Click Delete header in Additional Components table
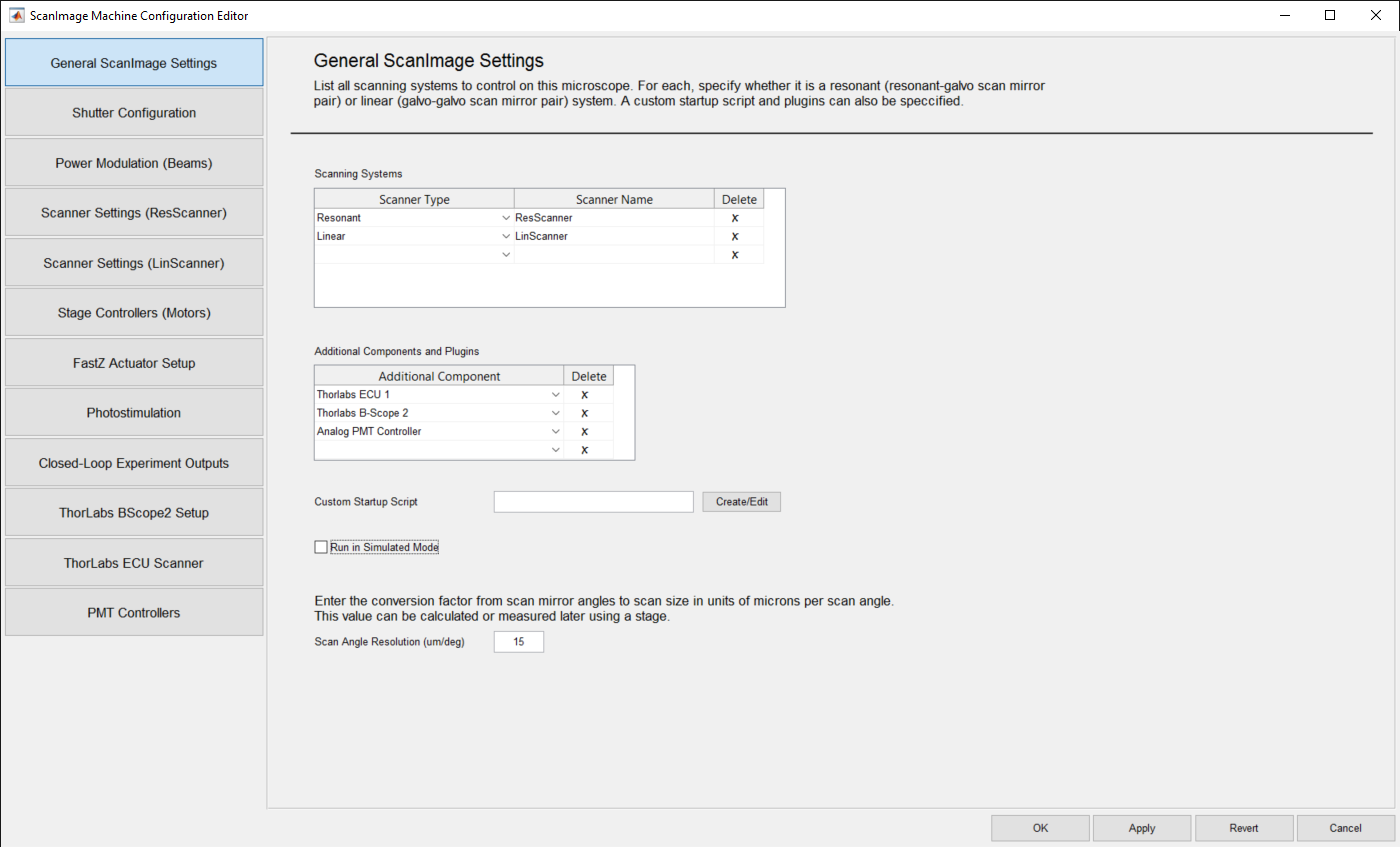 [589, 376]
